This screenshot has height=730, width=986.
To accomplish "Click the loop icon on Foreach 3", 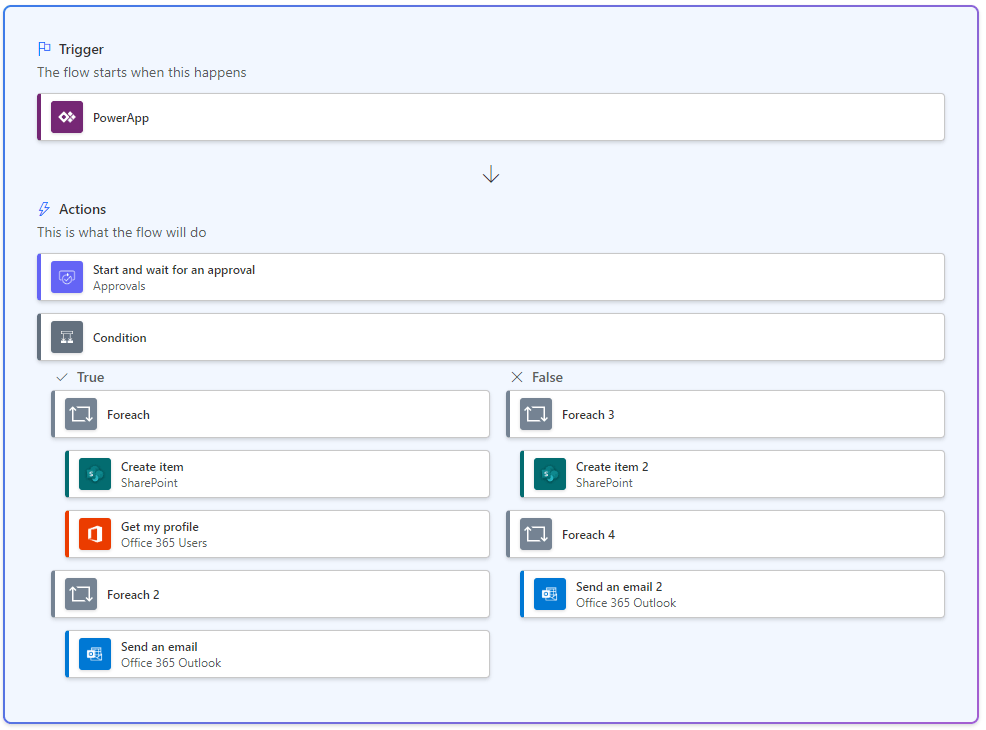I will click(x=536, y=414).
